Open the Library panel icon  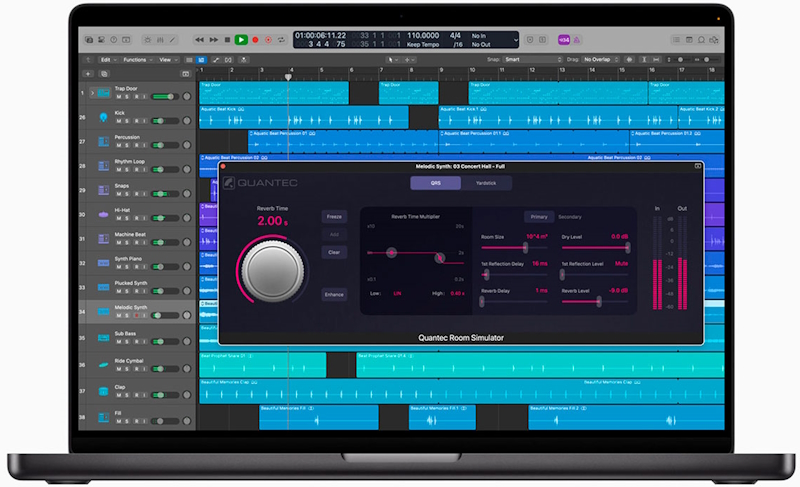coord(89,40)
